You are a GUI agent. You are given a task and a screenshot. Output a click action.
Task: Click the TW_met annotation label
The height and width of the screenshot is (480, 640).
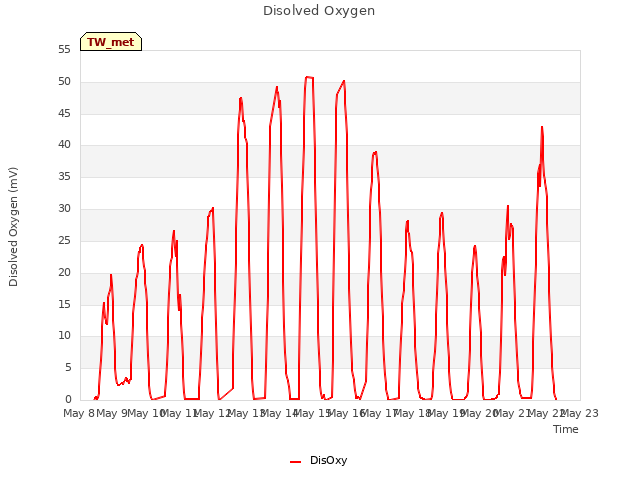point(111,42)
